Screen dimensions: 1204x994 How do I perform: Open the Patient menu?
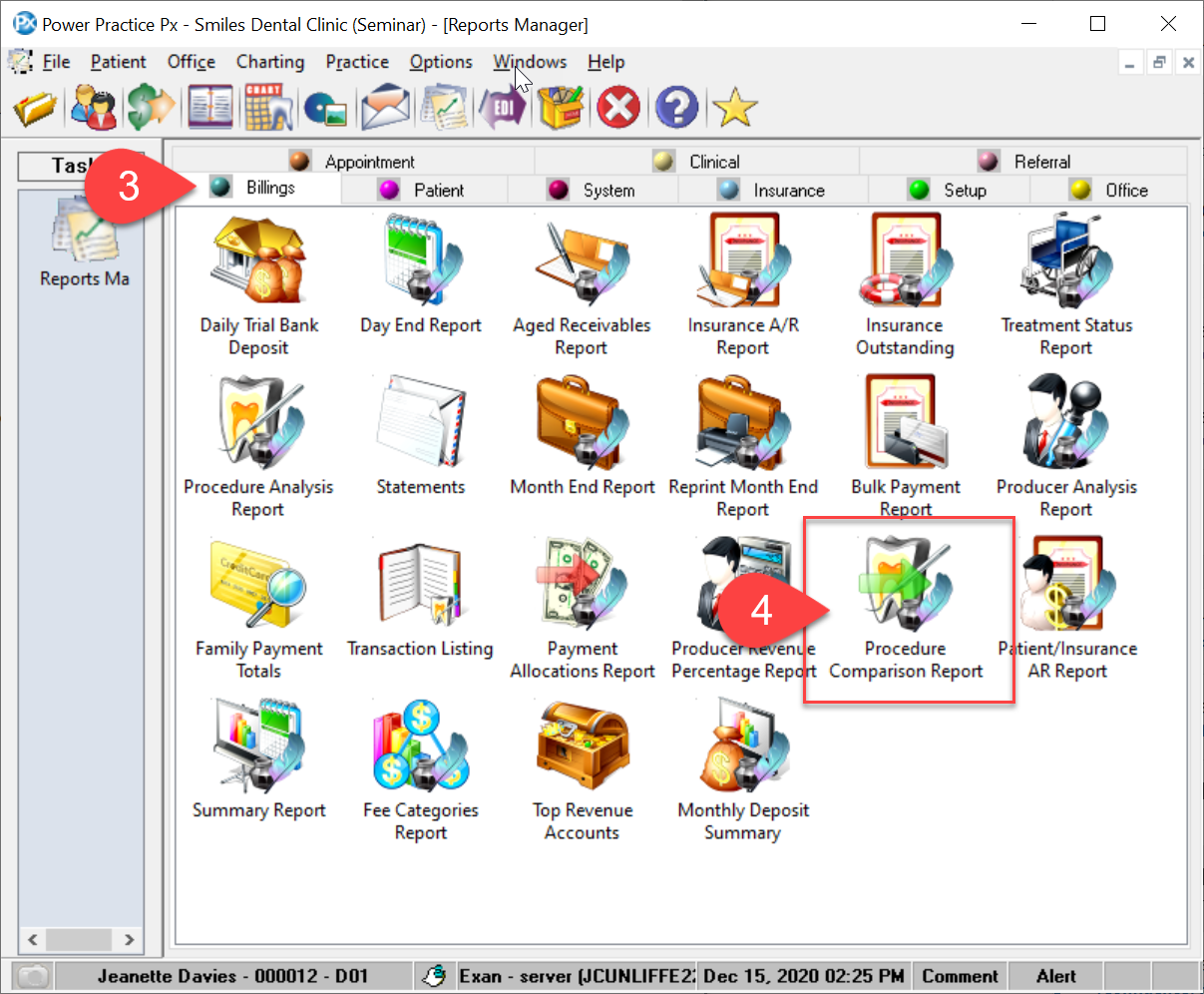[118, 62]
